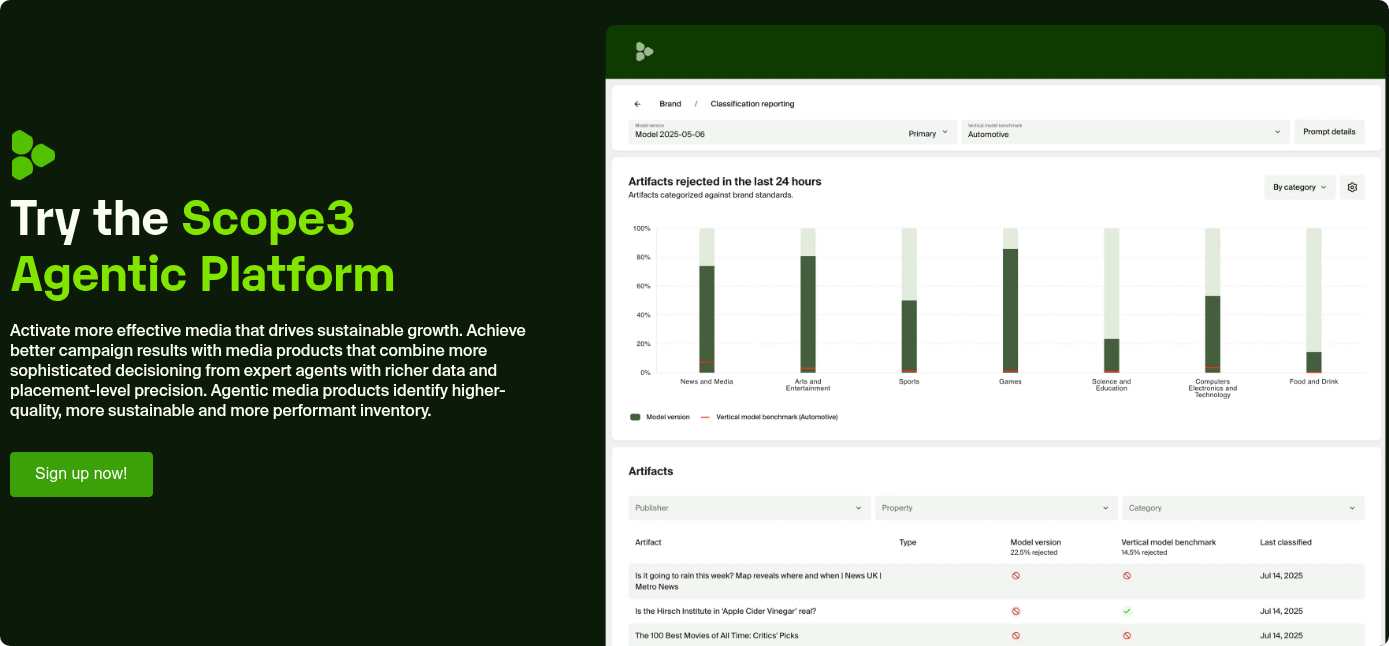Open the Property filter dropdown
The height and width of the screenshot is (646, 1389).
996,508
